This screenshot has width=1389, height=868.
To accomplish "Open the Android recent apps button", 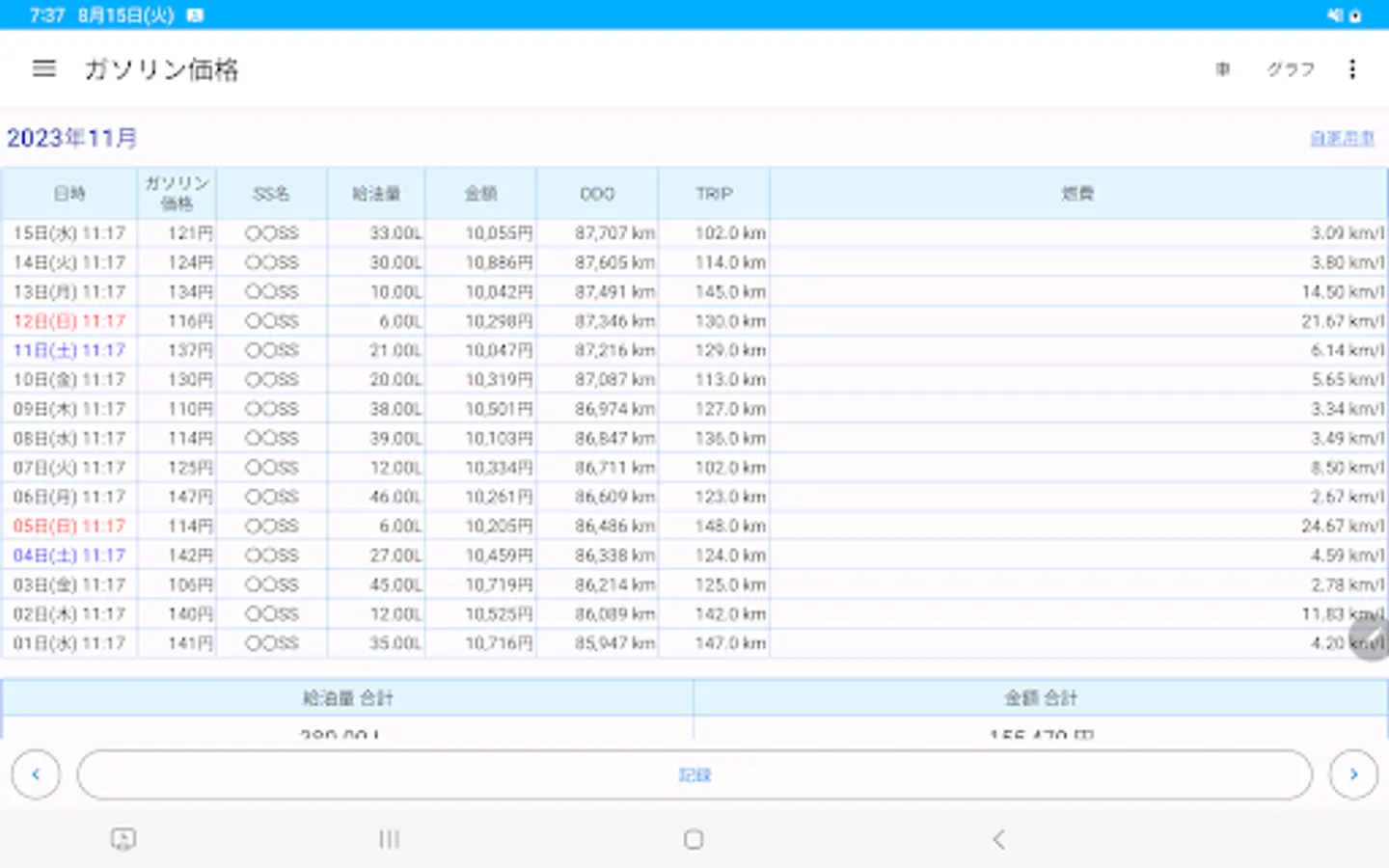I will pos(389,839).
